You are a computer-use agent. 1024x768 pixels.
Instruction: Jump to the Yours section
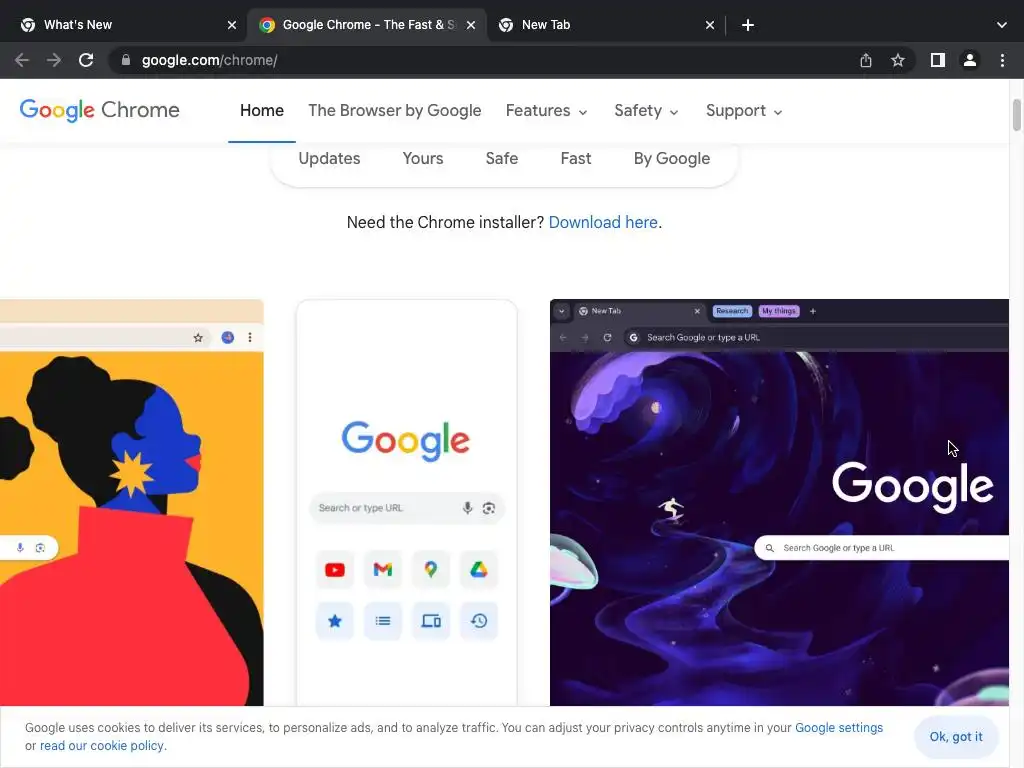click(423, 159)
